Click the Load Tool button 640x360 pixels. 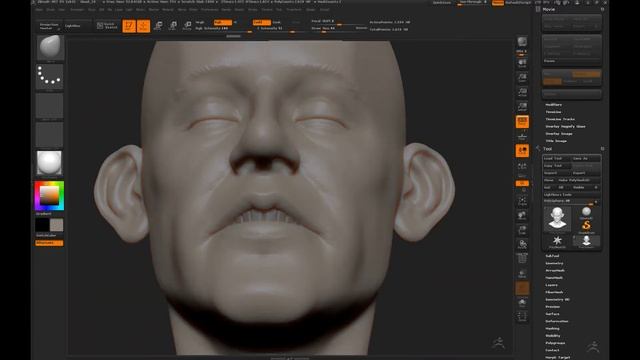(x=557, y=158)
